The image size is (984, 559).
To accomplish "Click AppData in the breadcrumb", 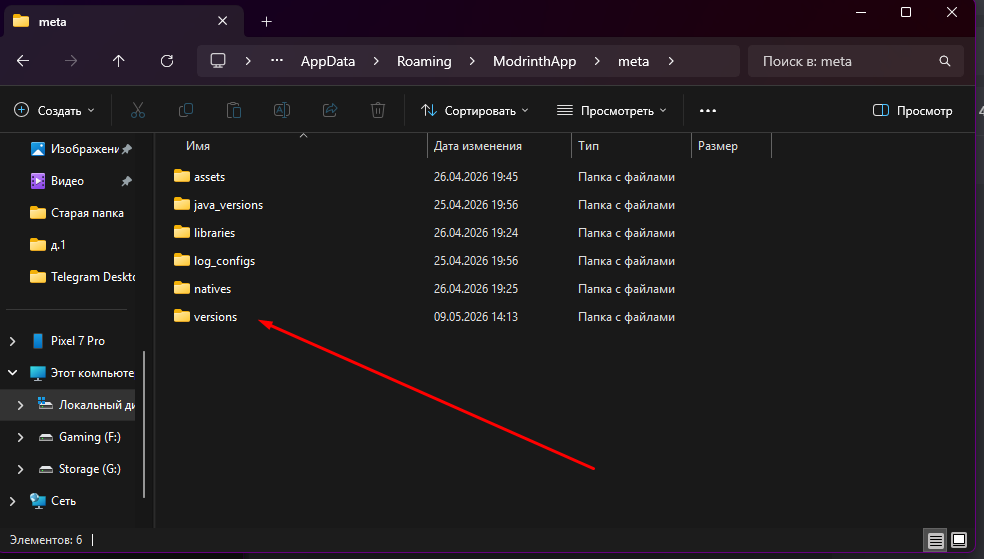I will point(328,61).
